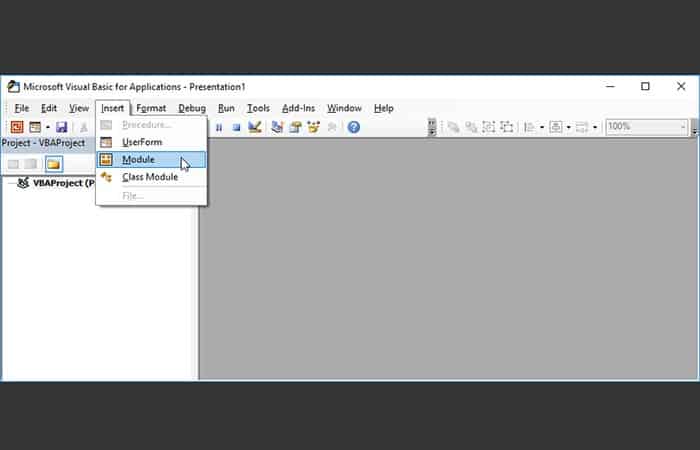700x450 pixels.
Task: Choose Procedure... in the Insert menu
Action: (x=151, y=125)
